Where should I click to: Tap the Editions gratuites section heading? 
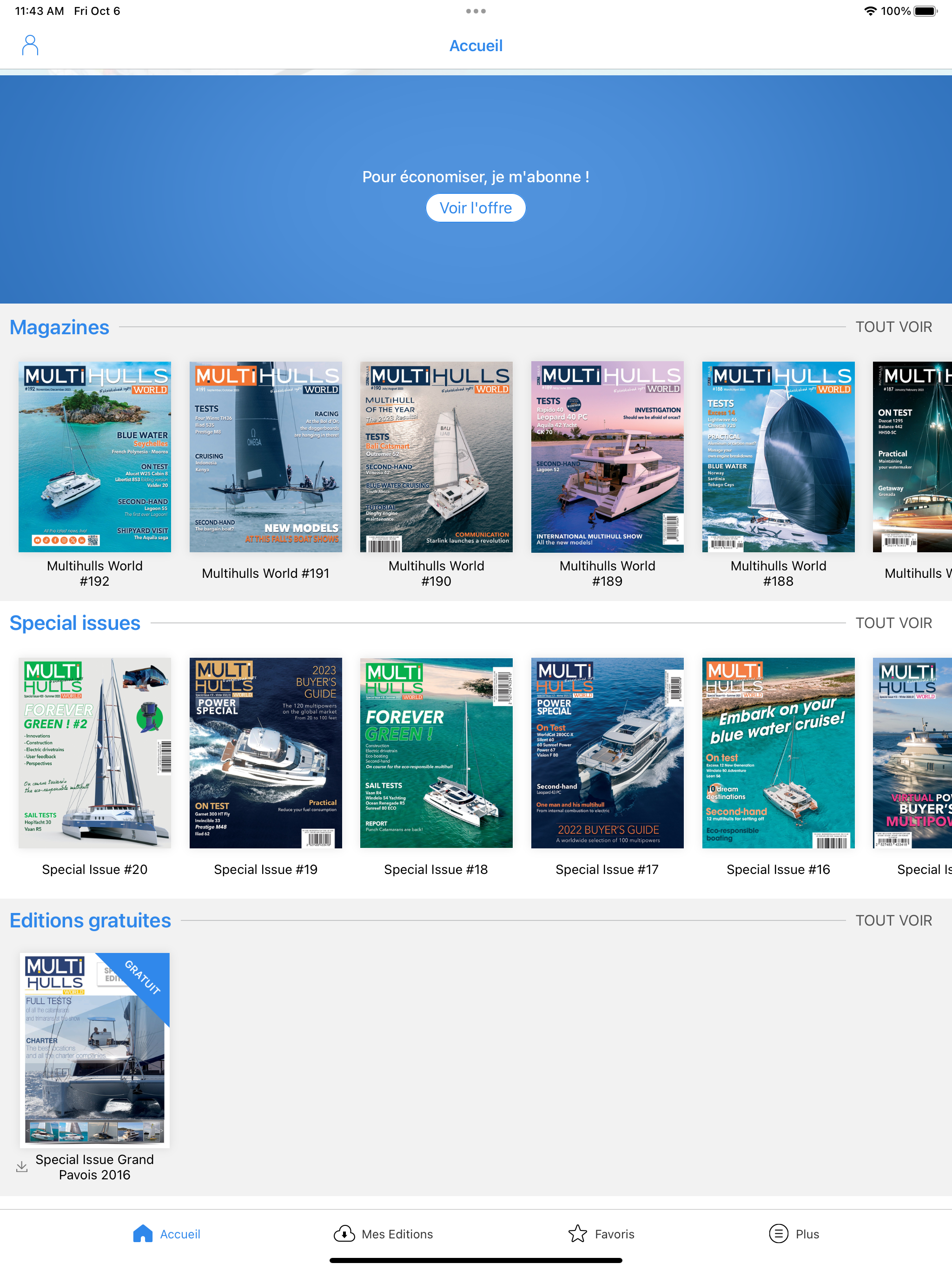coord(90,920)
